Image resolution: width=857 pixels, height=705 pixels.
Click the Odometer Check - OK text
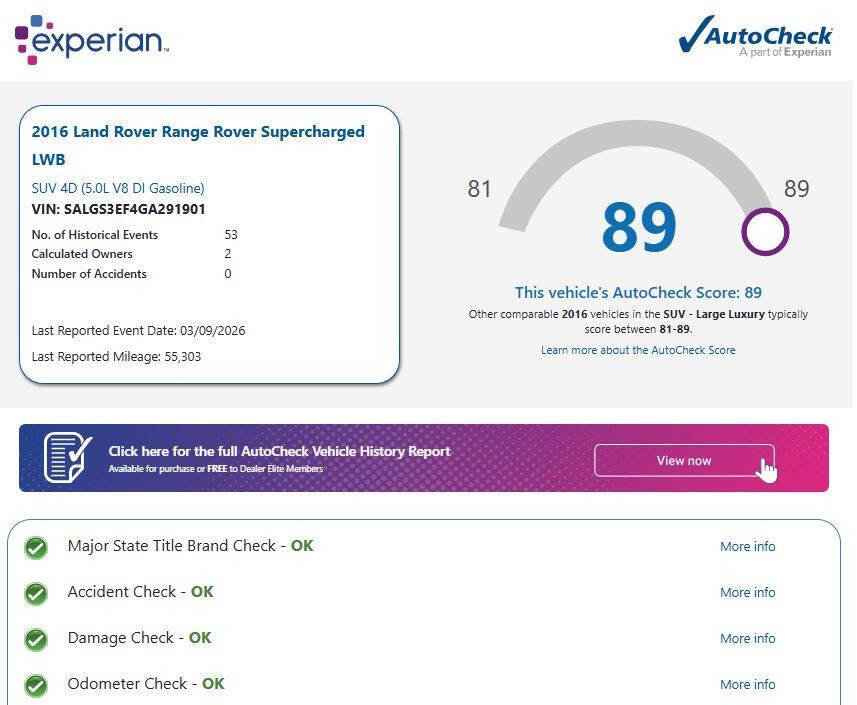(x=146, y=684)
